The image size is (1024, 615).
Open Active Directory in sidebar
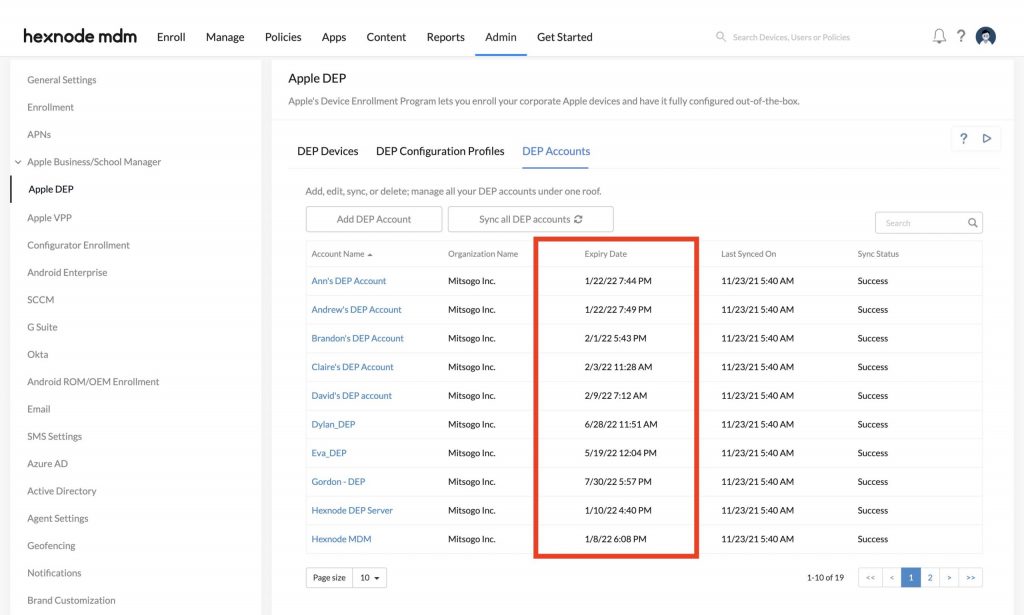click(62, 492)
